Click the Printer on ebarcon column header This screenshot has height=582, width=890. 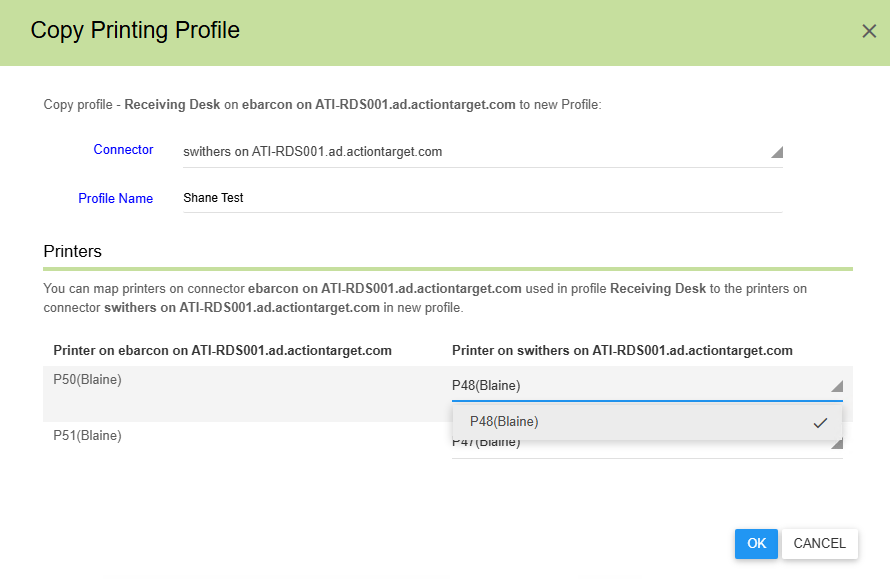(222, 350)
